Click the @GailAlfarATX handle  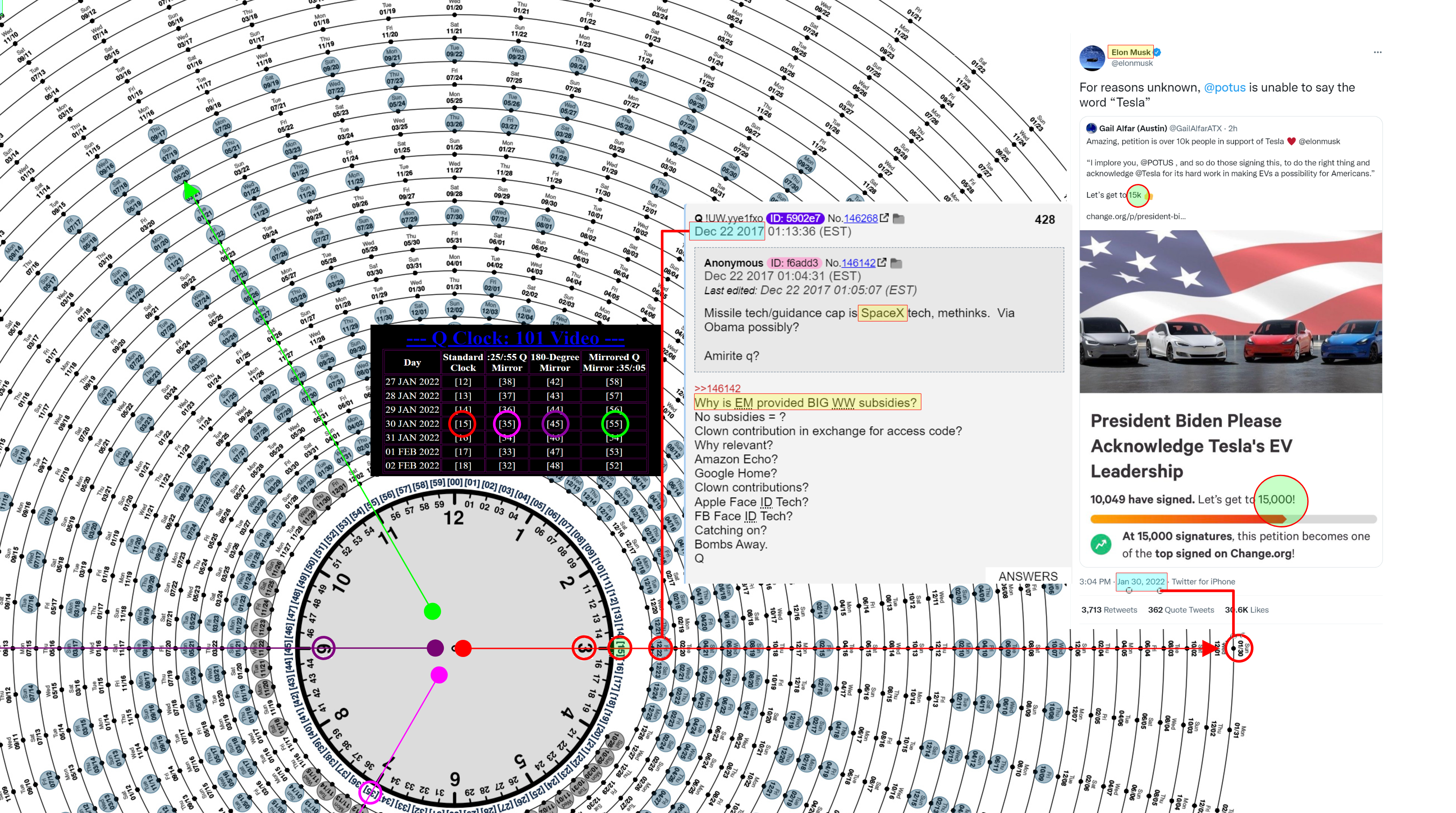[1195, 128]
